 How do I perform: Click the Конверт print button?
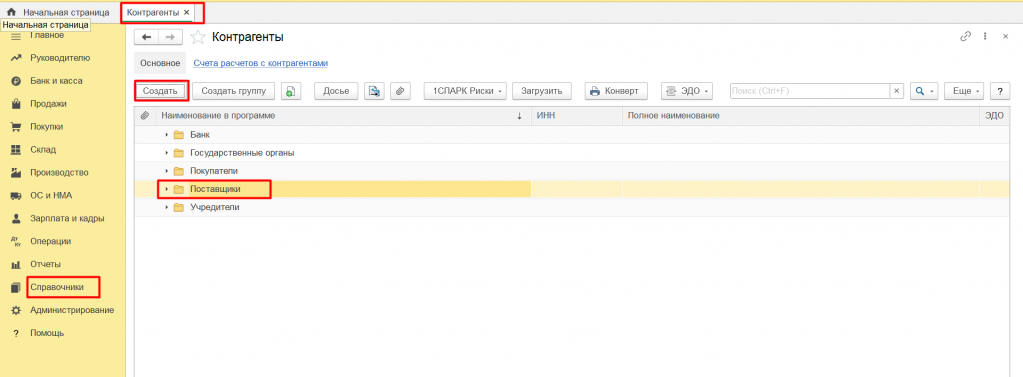(615, 91)
